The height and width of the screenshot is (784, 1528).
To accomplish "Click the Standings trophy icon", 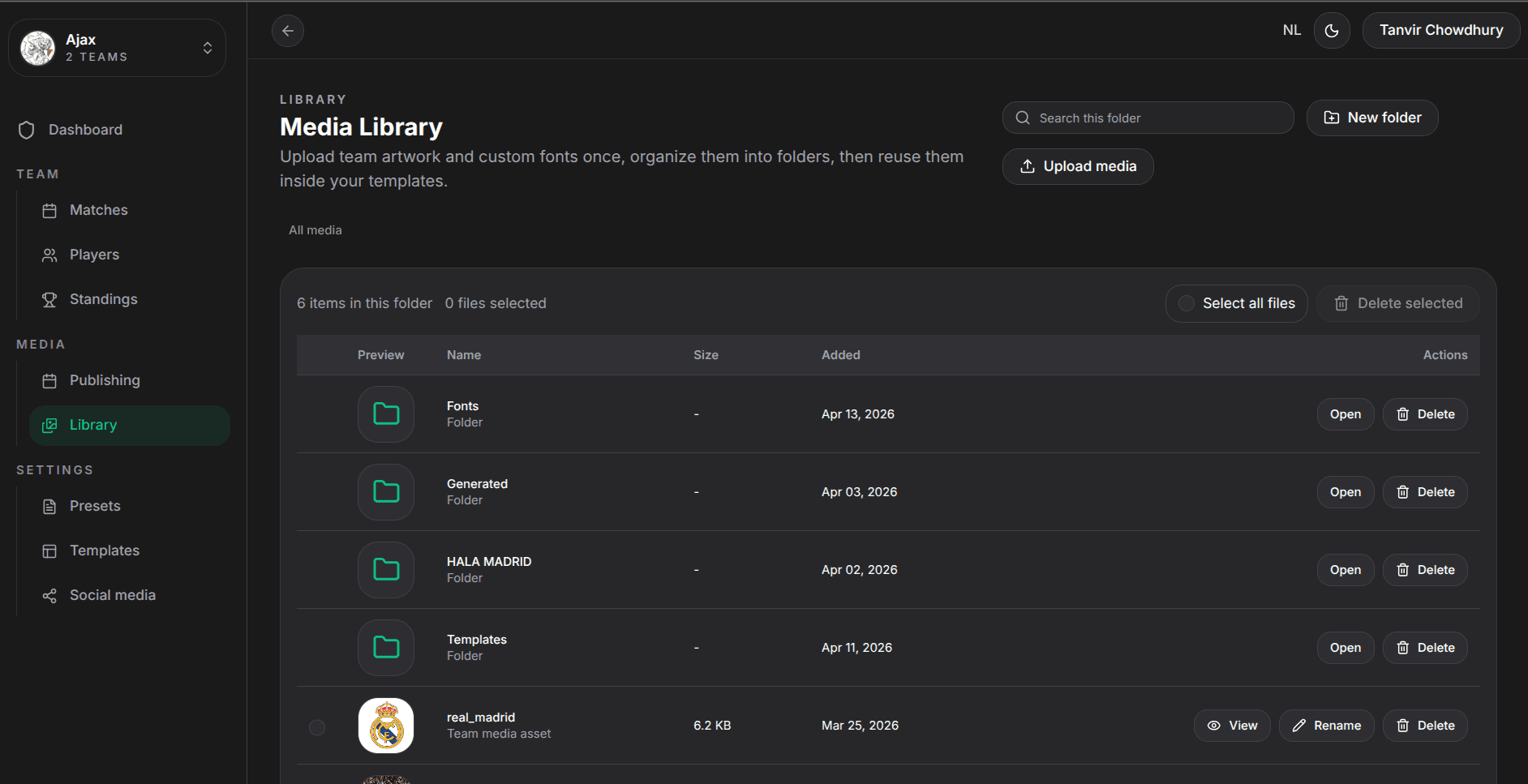I will [49, 299].
